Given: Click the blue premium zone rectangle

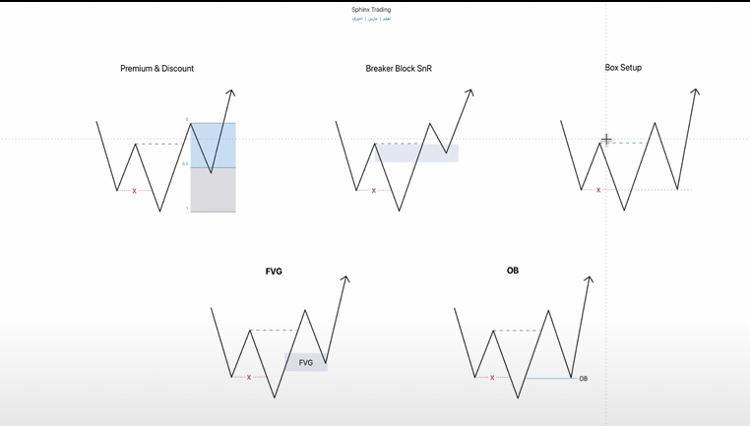Looking at the screenshot, I should point(213,145).
